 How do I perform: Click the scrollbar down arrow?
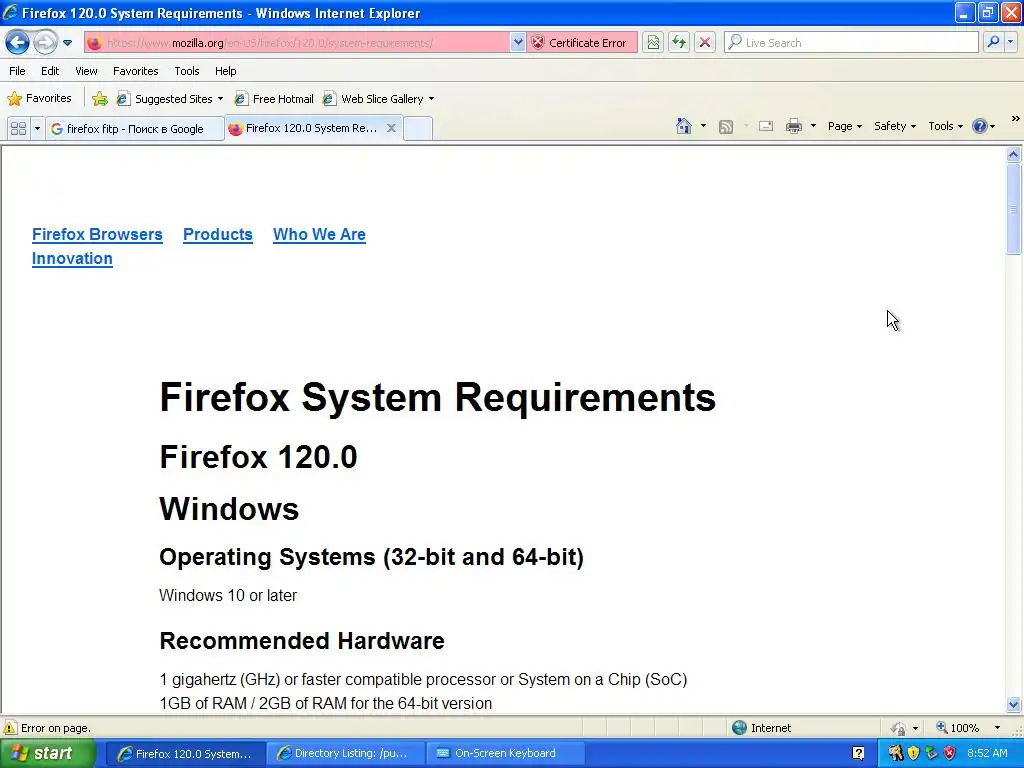pos(1014,705)
